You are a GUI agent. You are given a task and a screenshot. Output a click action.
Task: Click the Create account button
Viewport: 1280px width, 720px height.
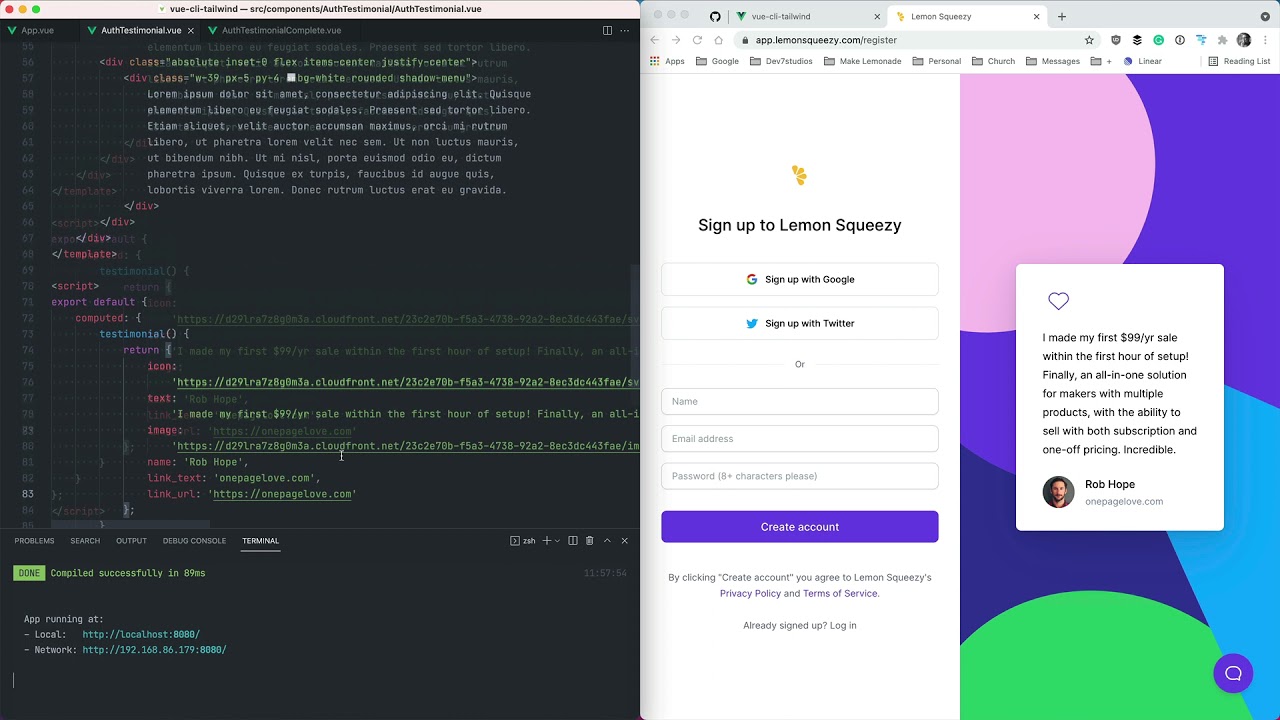pos(800,527)
